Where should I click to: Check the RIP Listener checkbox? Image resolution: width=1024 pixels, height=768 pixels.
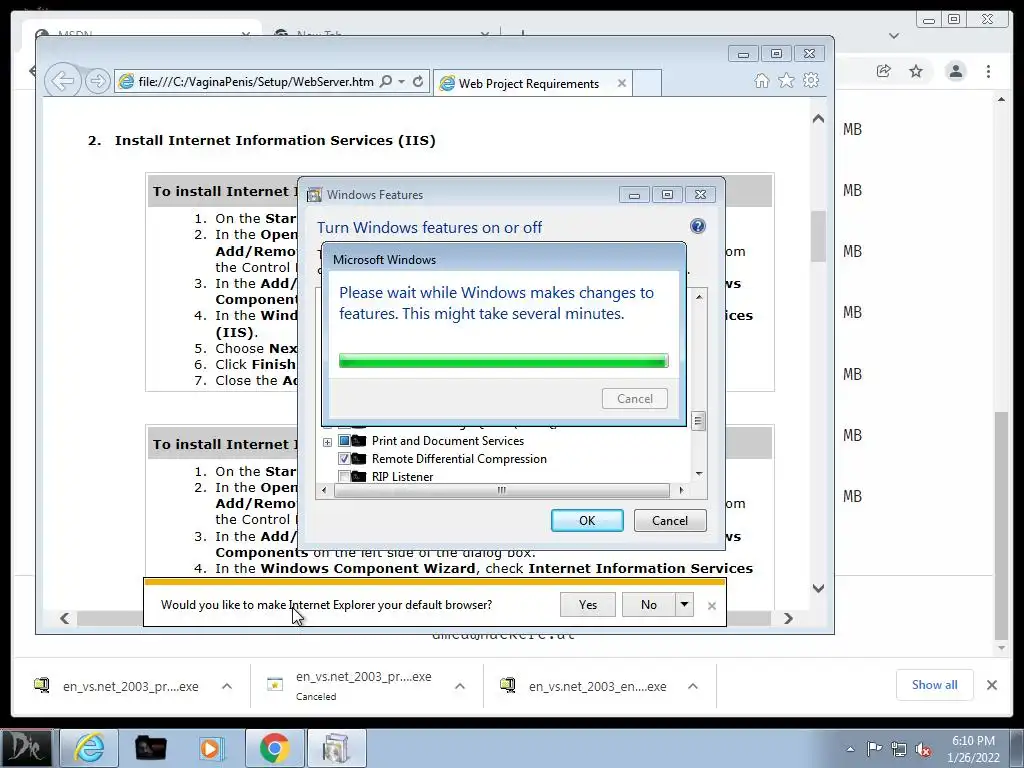coord(344,476)
